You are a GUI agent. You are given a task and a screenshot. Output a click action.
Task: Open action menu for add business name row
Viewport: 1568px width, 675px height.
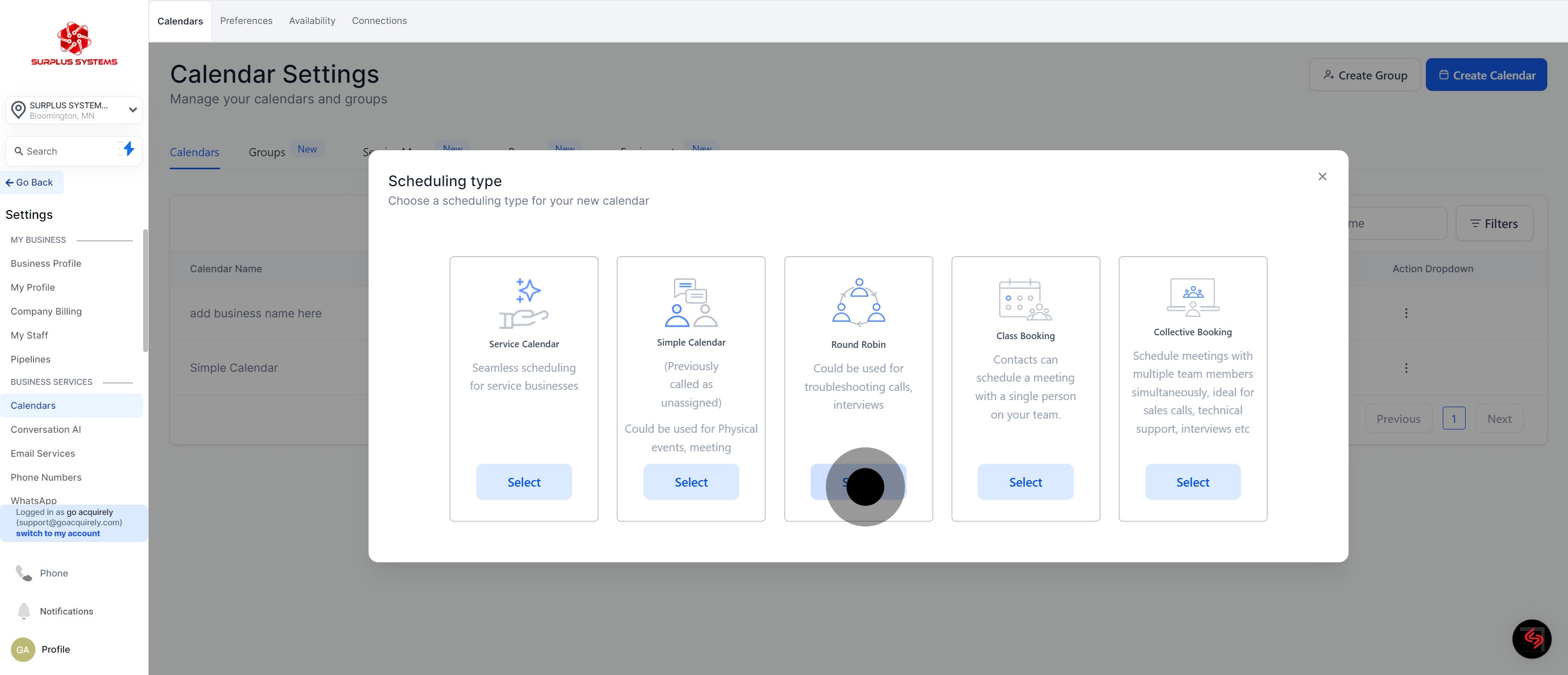[x=1406, y=313]
